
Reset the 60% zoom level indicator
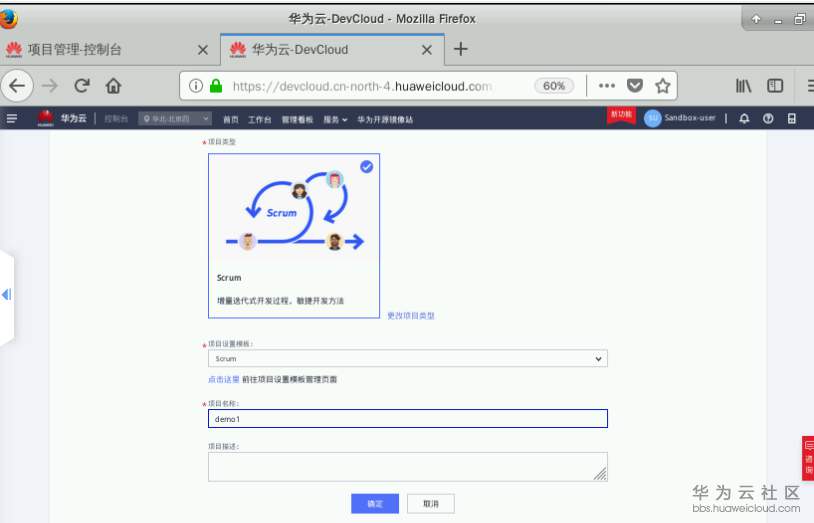(554, 86)
